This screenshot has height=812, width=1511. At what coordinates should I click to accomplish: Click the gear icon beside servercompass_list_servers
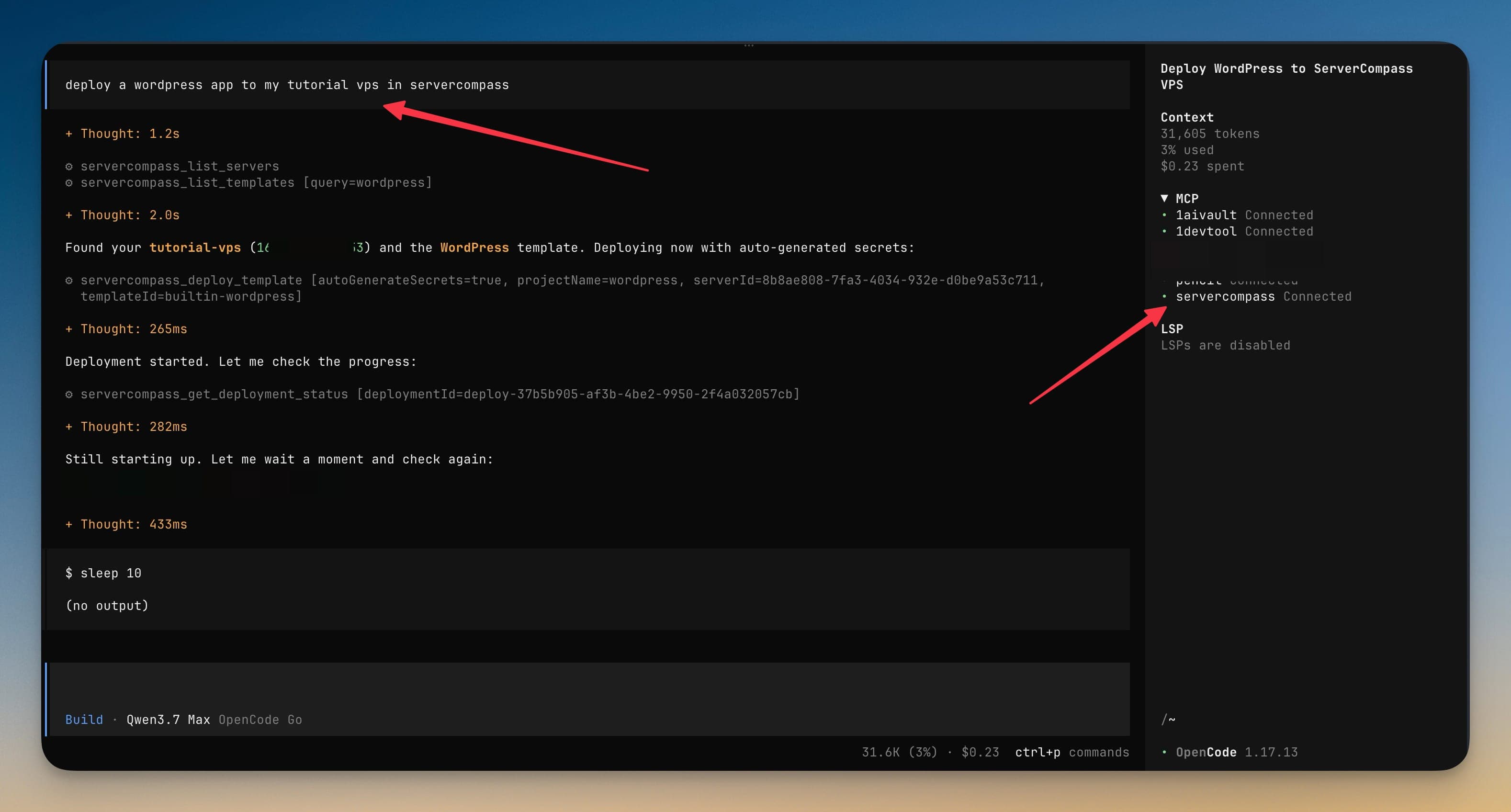pyautogui.click(x=69, y=167)
